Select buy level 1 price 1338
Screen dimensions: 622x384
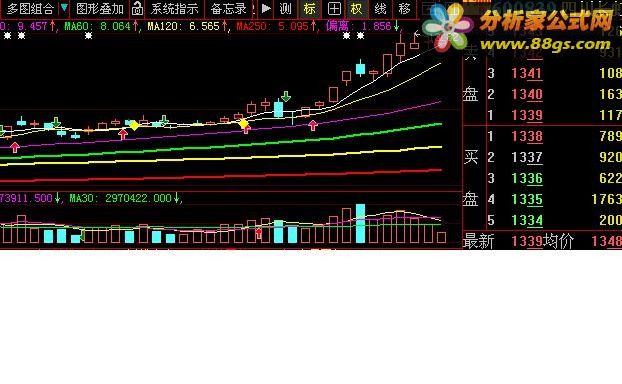click(527, 136)
